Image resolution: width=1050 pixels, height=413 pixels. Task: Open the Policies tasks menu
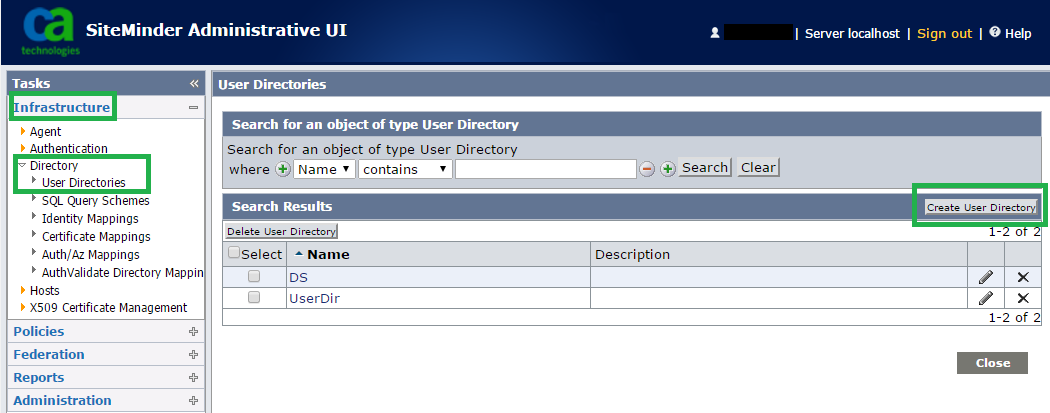point(39,331)
